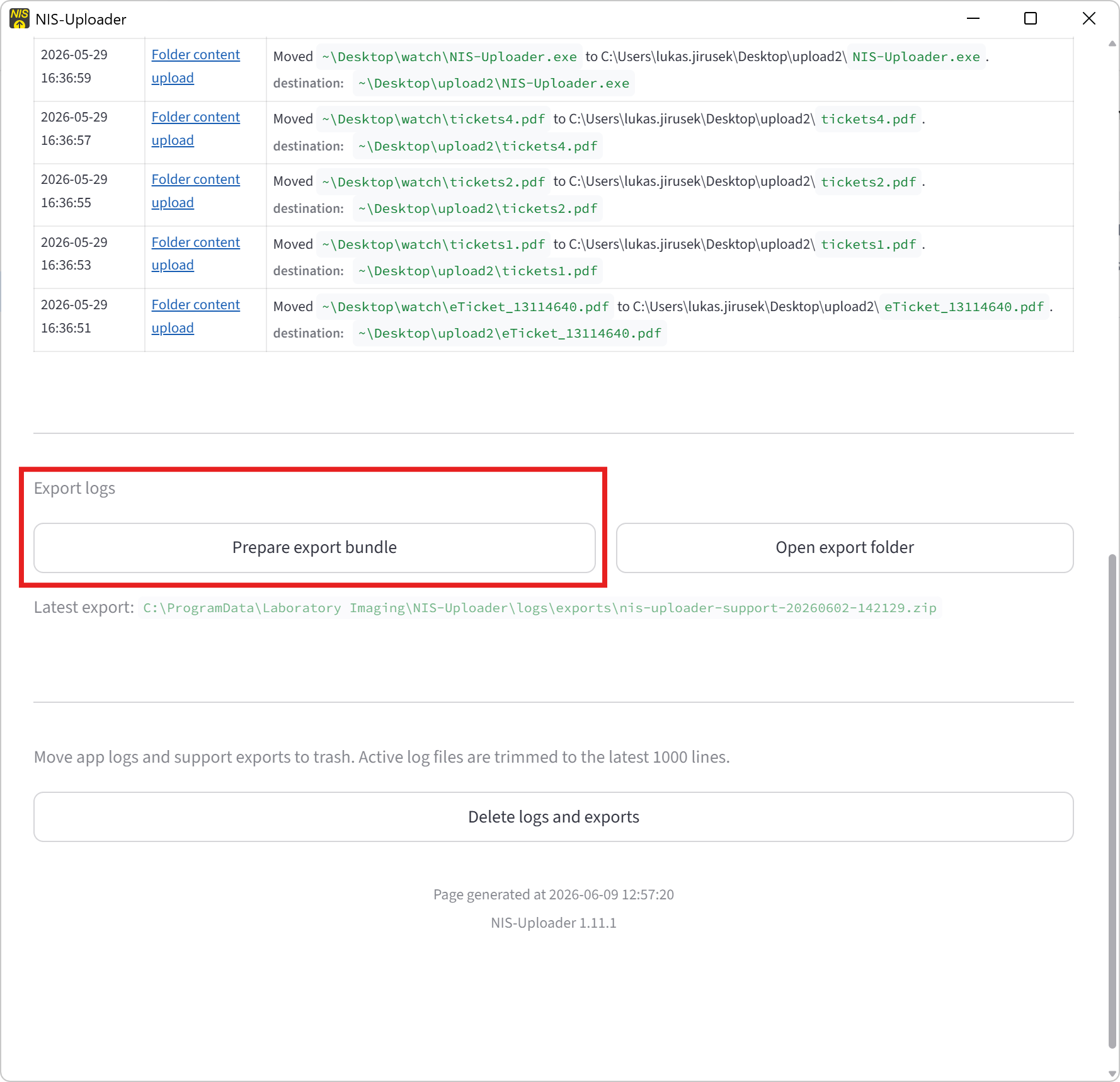This screenshot has height=1082, width=1120.
Task: Click Delete logs and exports button
Action: (x=554, y=817)
